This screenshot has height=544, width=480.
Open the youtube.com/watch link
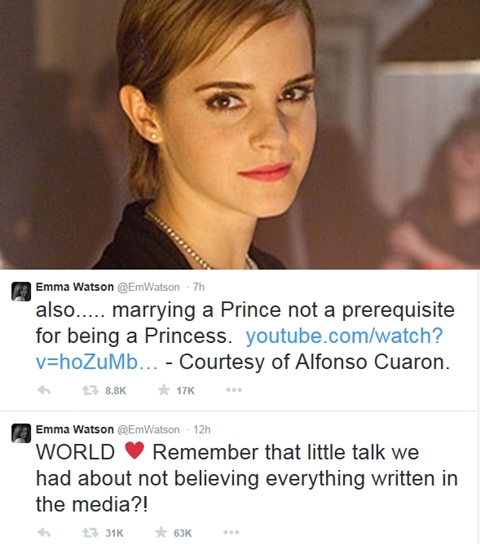click(x=239, y=349)
